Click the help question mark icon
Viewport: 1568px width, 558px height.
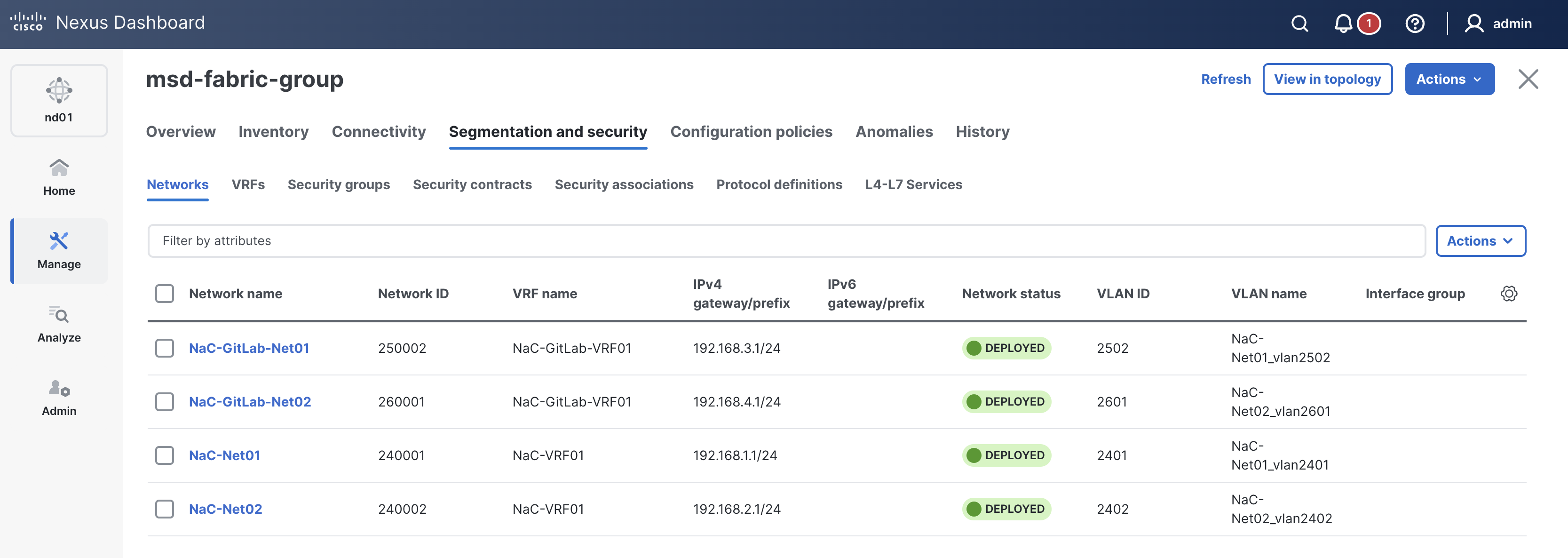tap(1415, 24)
